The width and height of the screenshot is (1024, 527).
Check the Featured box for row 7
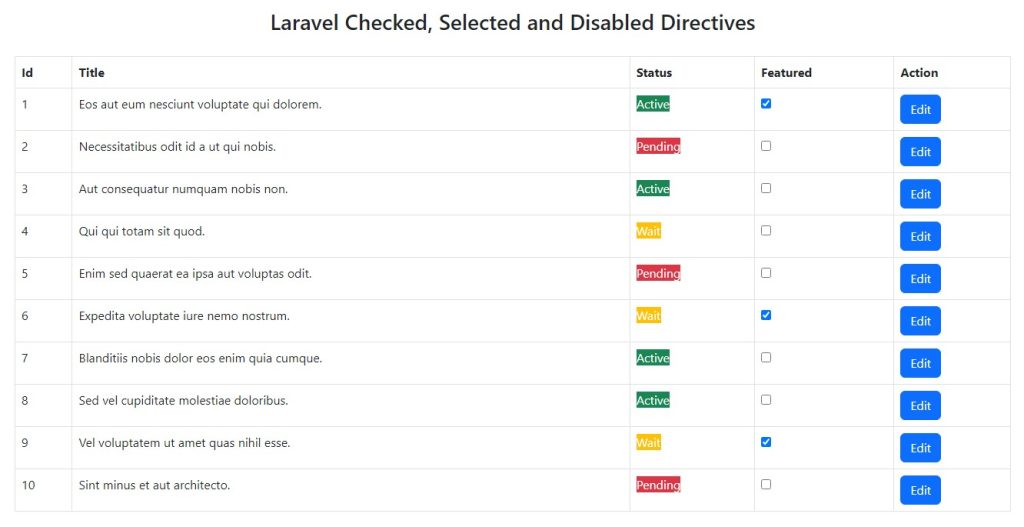[x=766, y=357]
